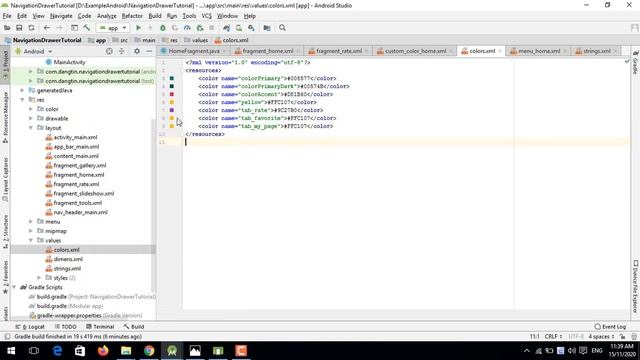This screenshot has height=360, width=640.
Task: Open Project Structure folder icon
Action: pos(267,28)
